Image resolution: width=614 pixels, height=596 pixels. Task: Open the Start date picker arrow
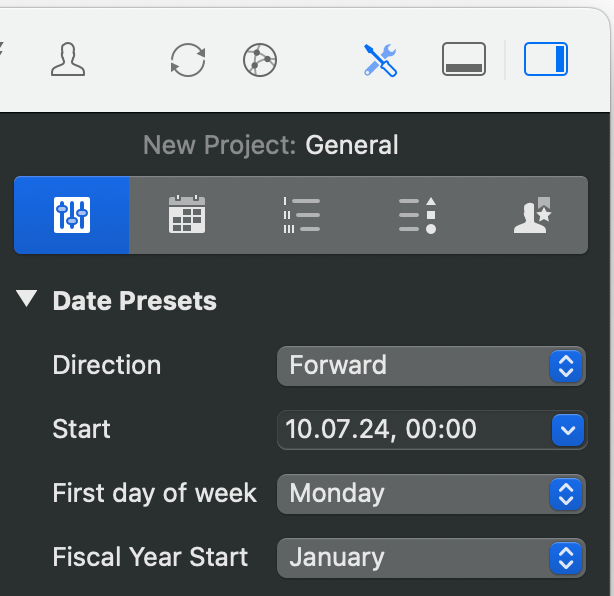[x=566, y=430]
